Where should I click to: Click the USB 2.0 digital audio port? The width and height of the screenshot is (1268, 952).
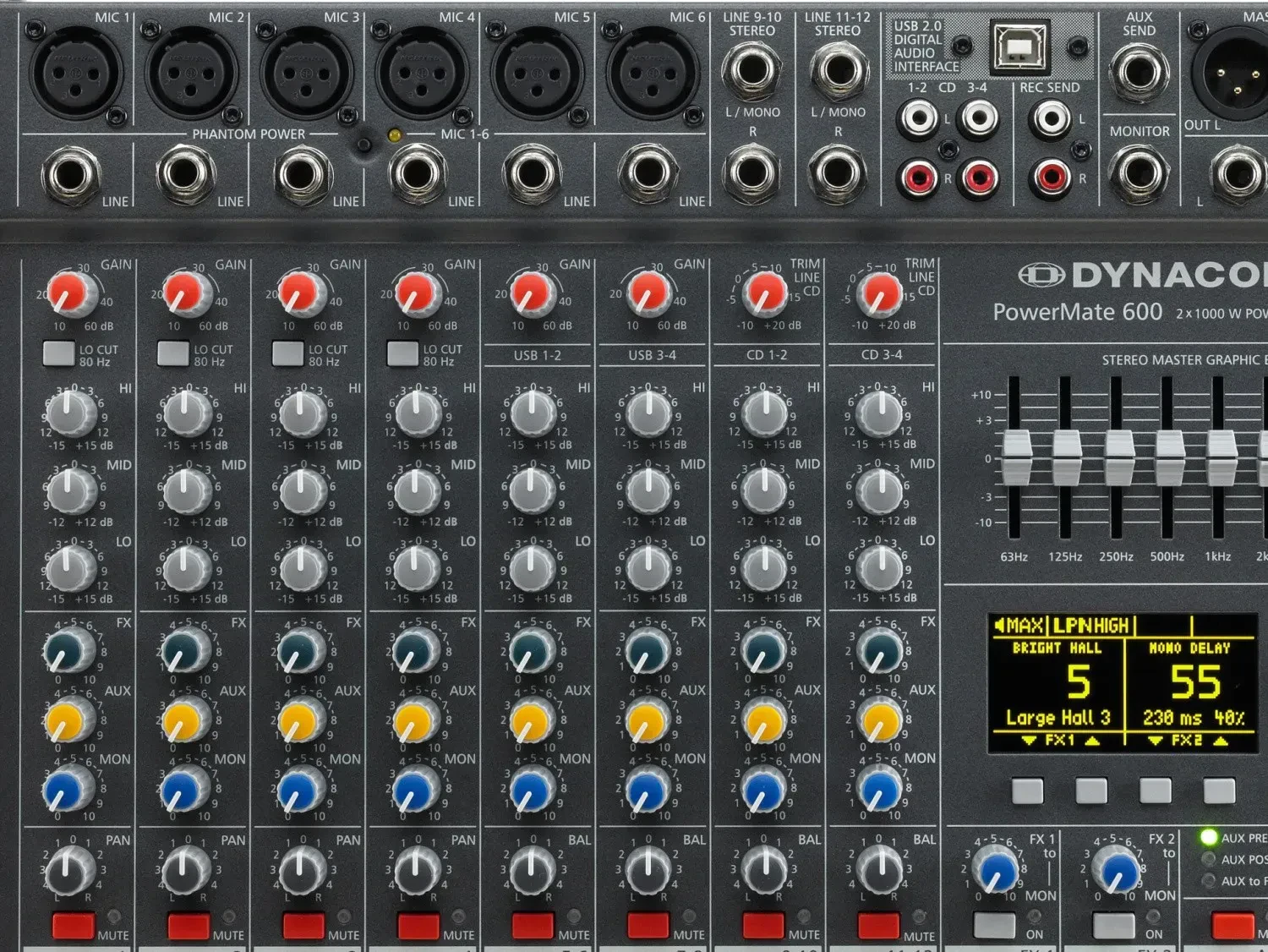[x=1020, y=47]
